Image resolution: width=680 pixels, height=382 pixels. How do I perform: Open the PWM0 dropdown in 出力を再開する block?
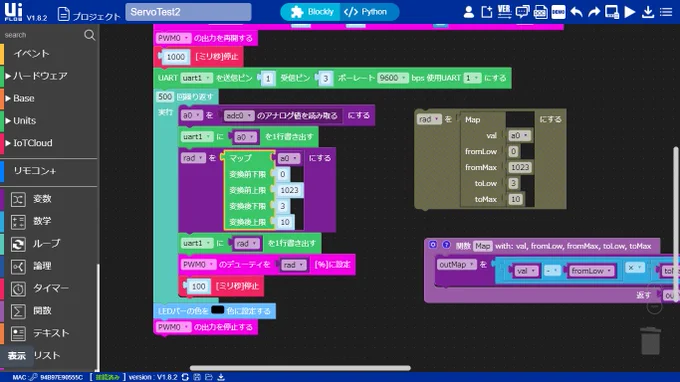pyautogui.click(x=173, y=38)
